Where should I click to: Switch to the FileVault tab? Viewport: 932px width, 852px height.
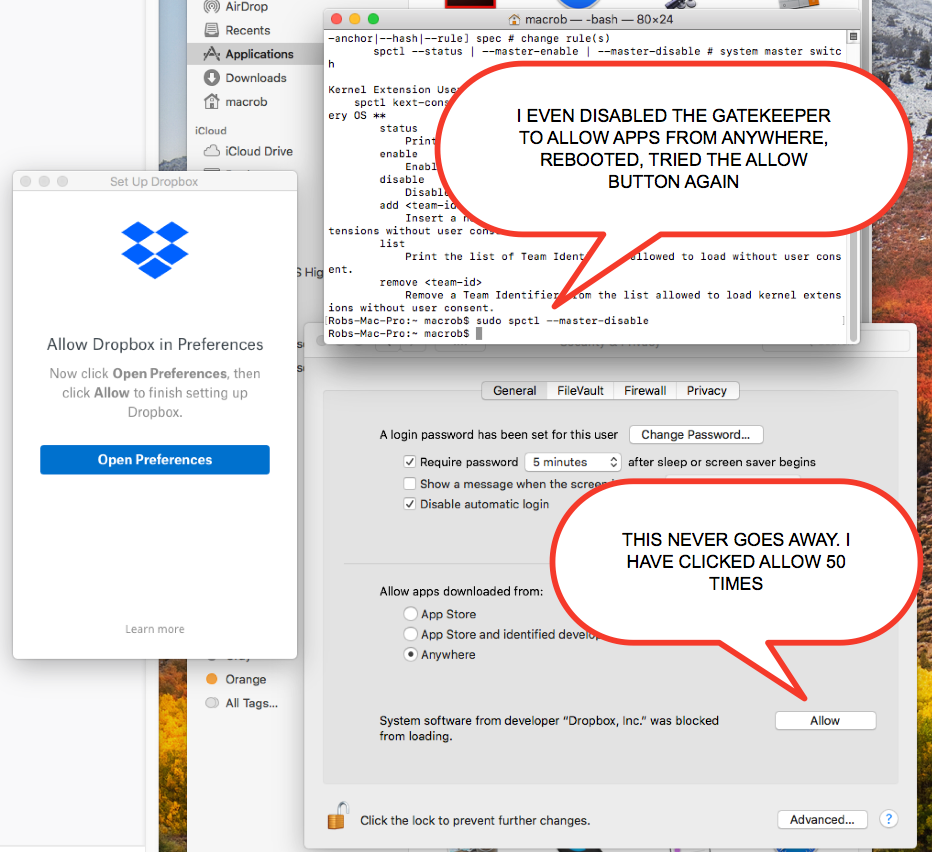click(580, 391)
